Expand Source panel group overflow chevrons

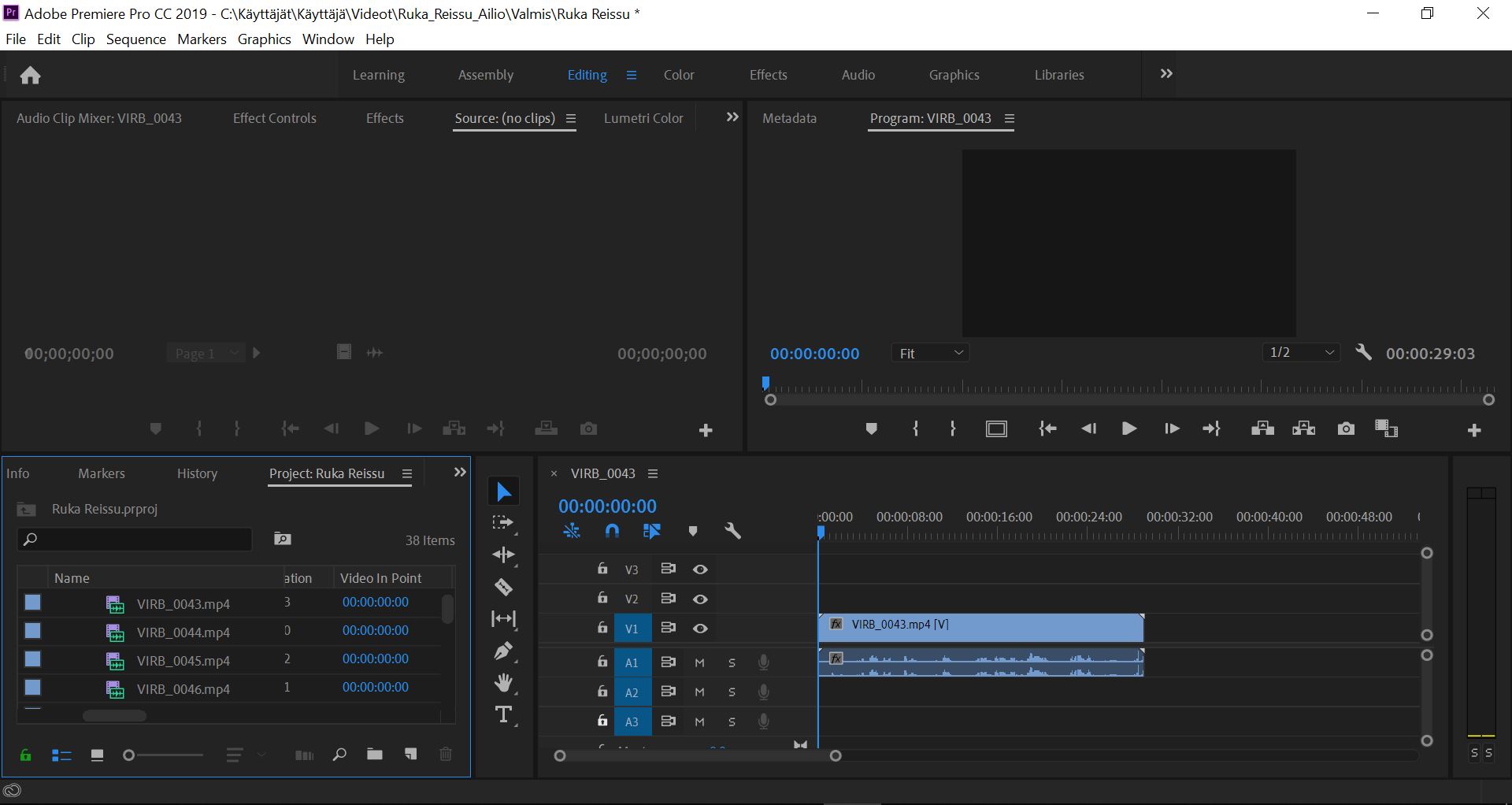click(x=732, y=117)
